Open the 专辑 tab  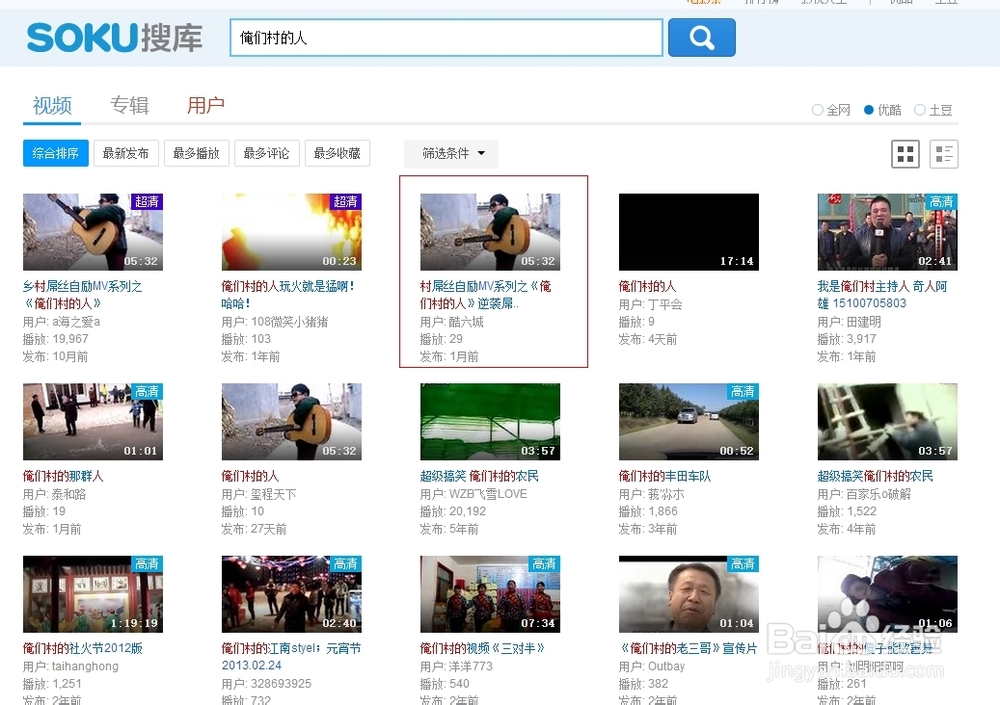pyautogui.click(x=129, y=105)
